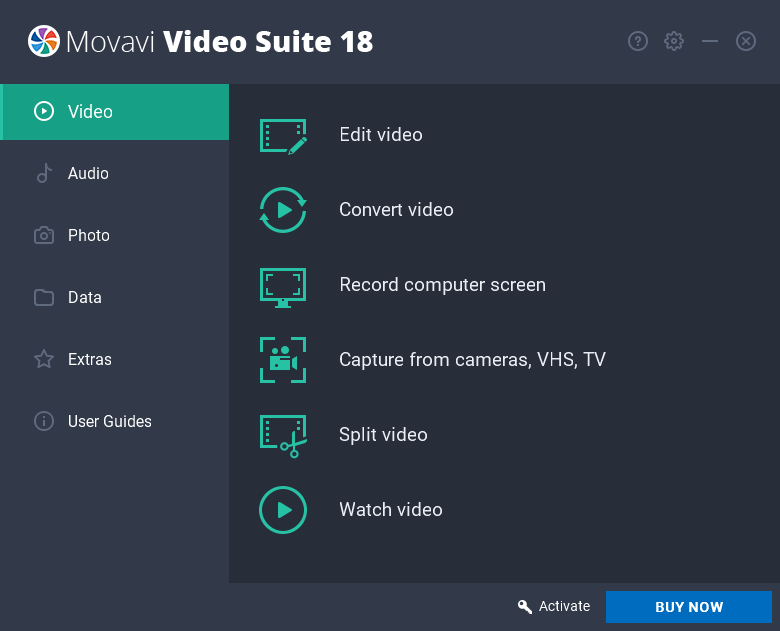Switch to the Photo tab

(x=114, y=235)
